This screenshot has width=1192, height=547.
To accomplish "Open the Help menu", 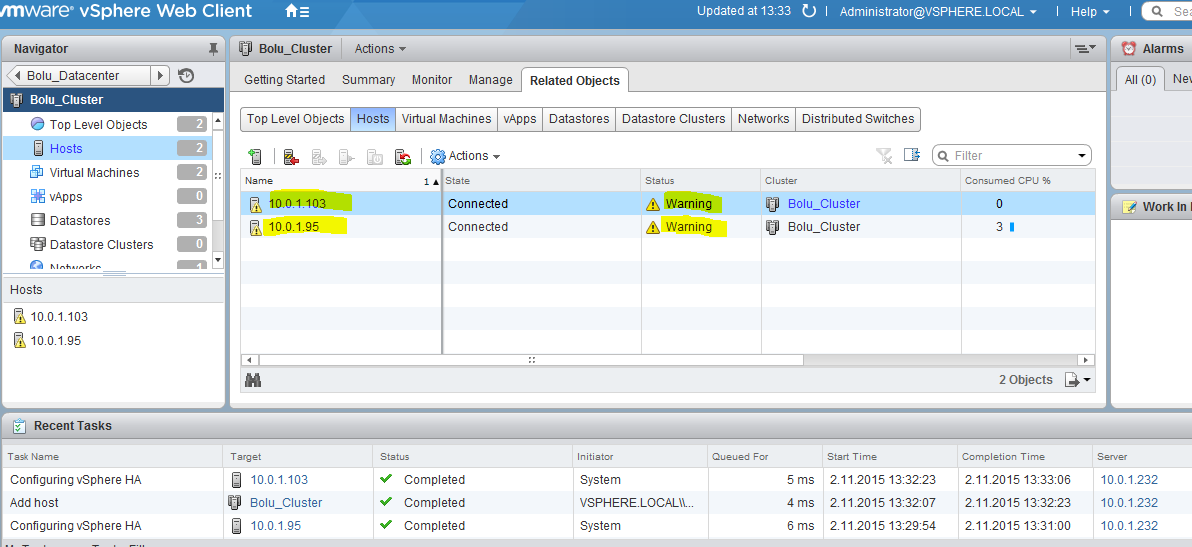I will [1089, 11].
